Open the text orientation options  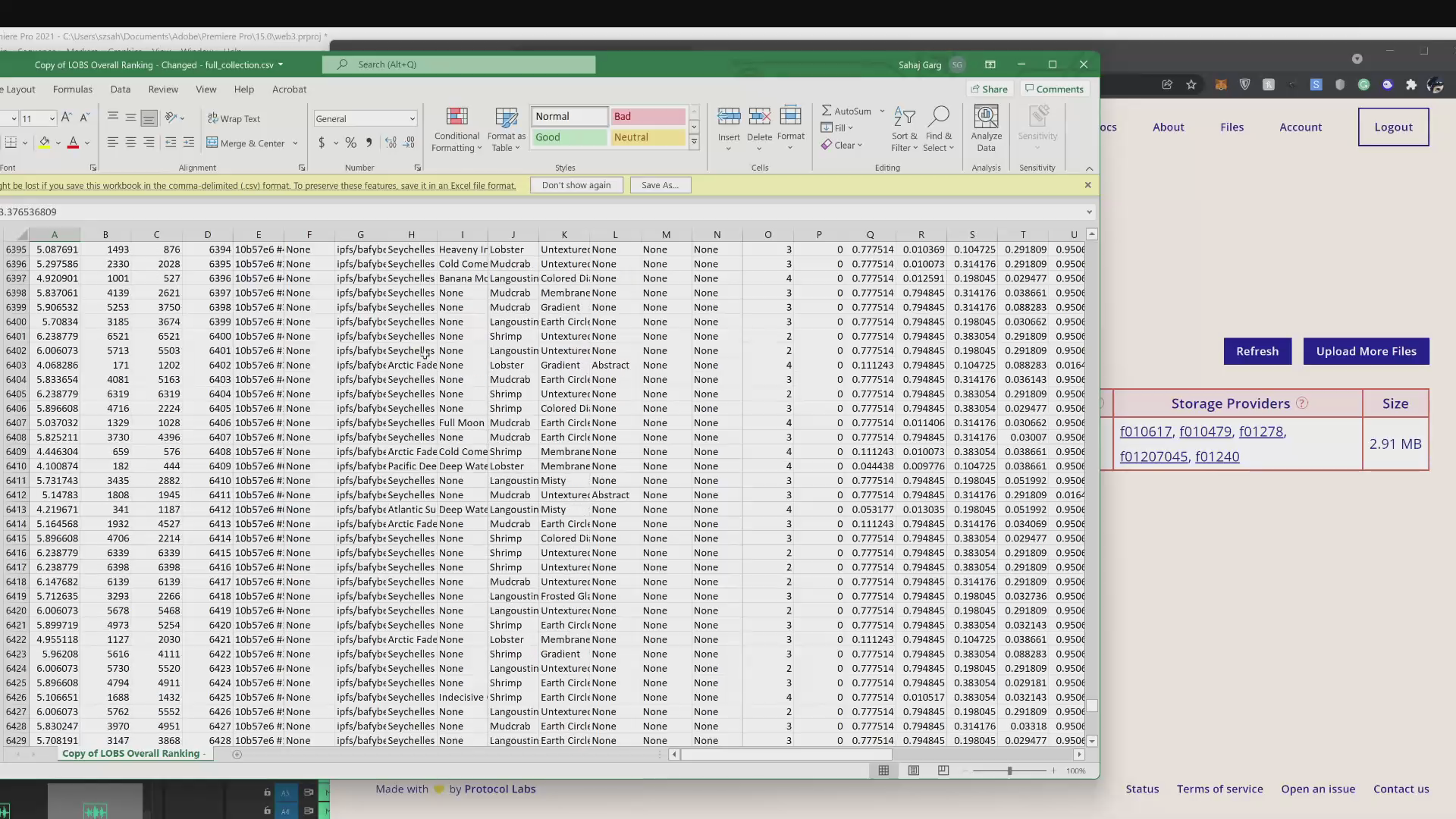(174, 118)
